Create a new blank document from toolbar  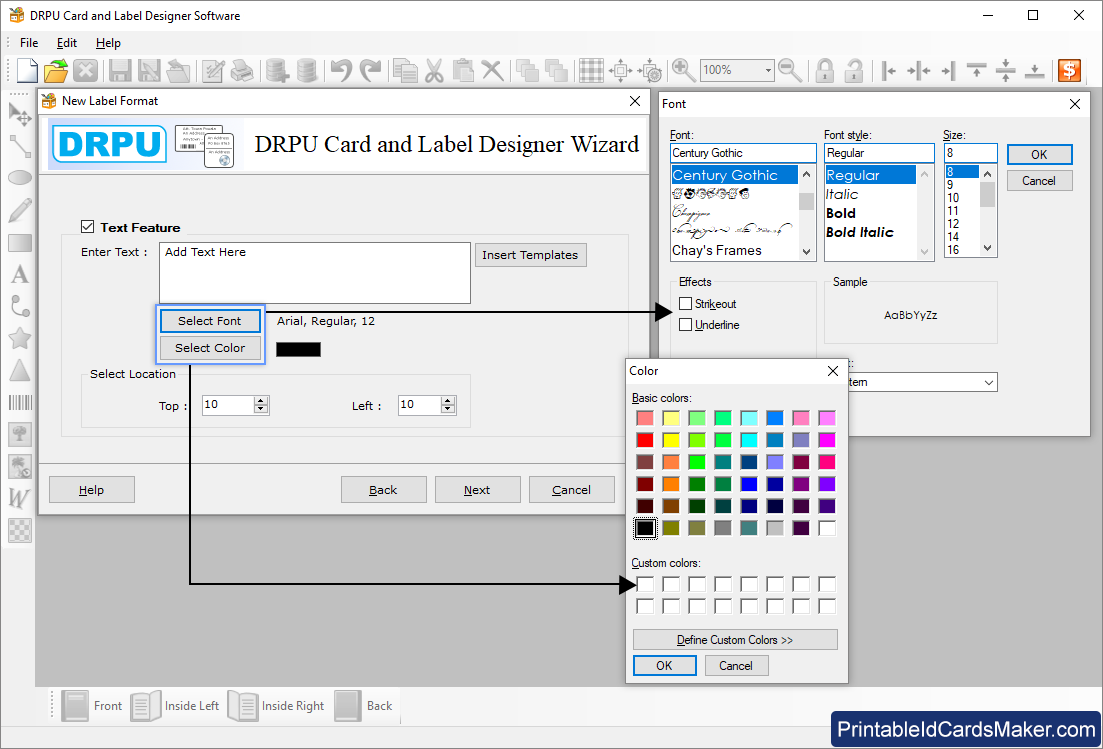pyautogui.click(x=27, y=70)
